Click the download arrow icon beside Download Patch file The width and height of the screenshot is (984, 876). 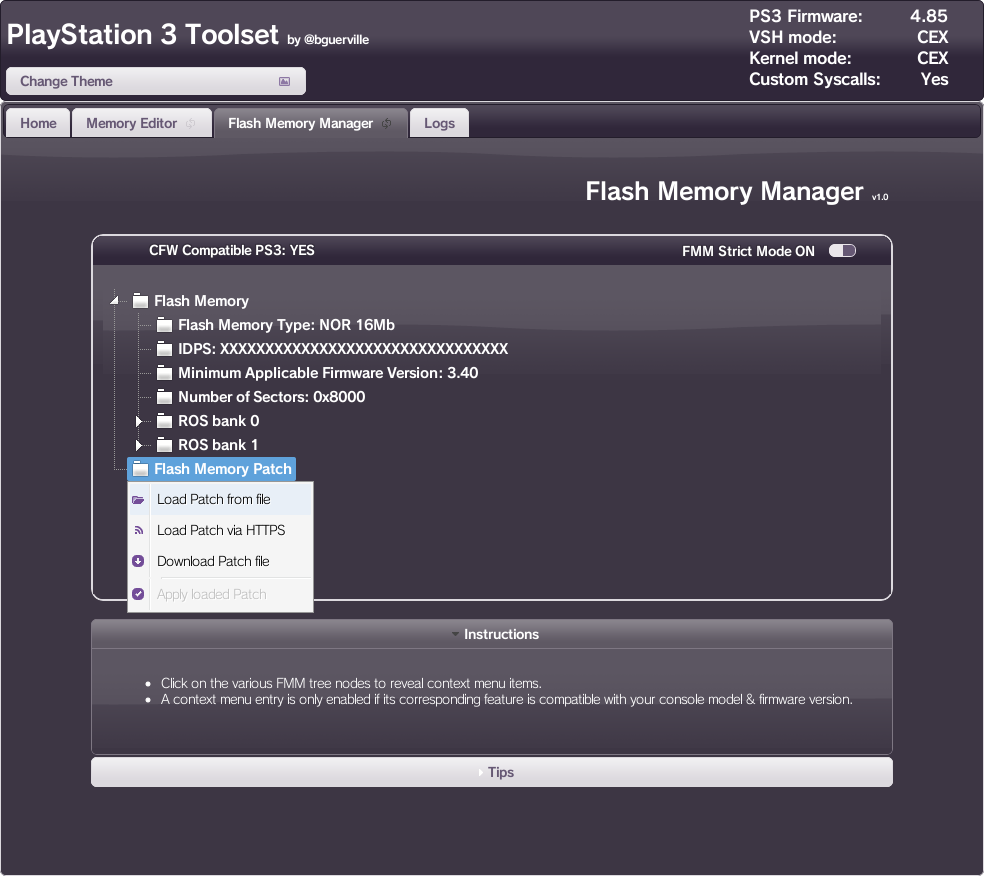139,561
